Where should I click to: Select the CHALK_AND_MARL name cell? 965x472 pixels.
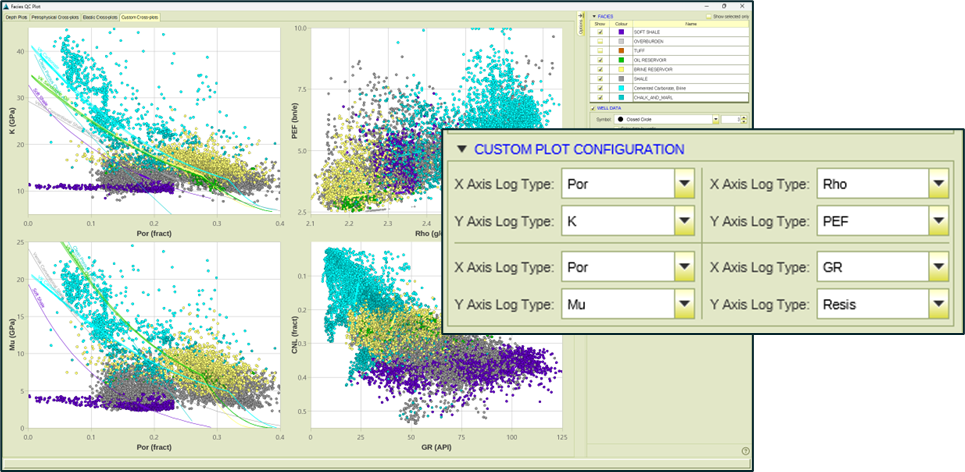coord(691,97)
